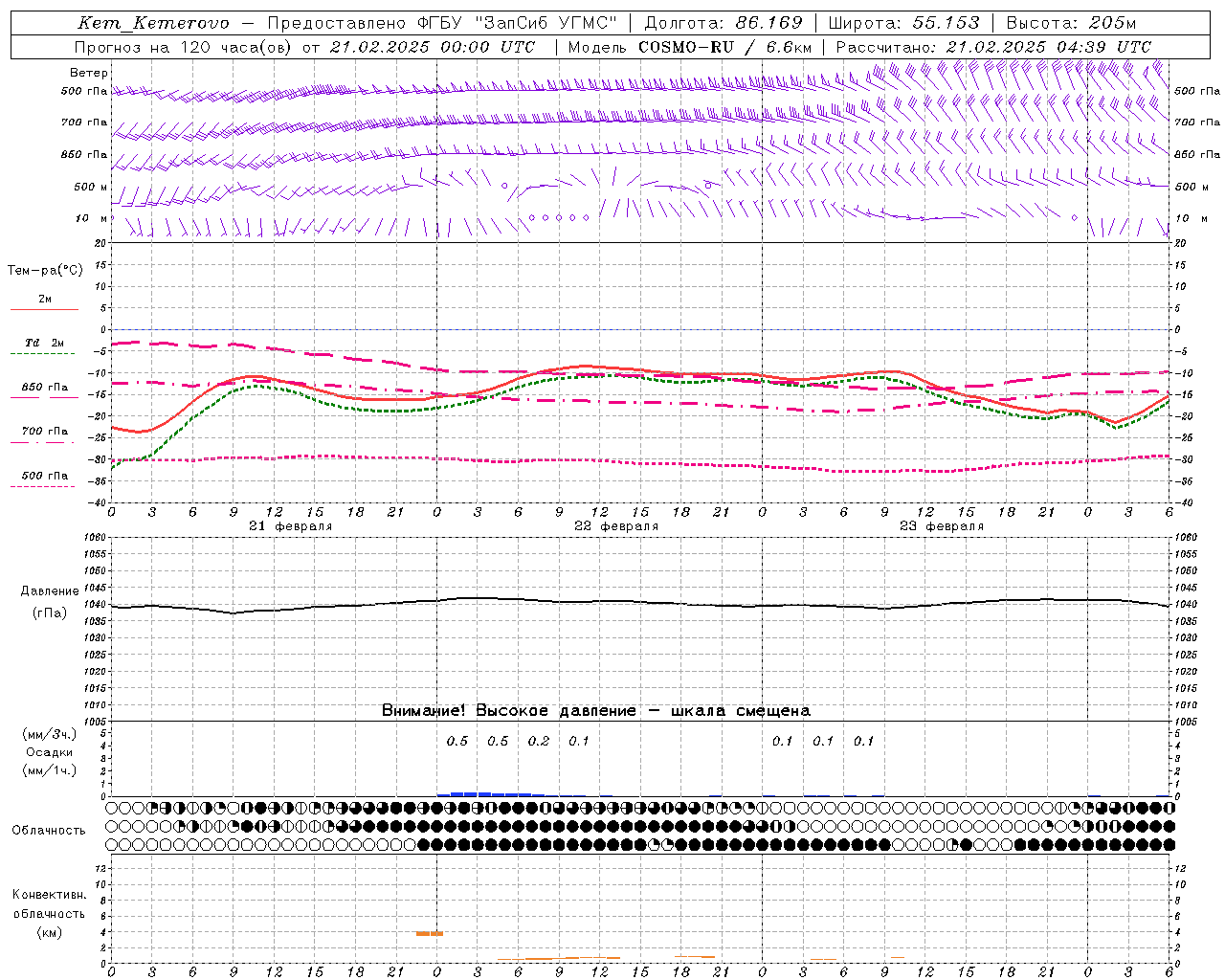This screenshot has width=1225, height=980.
Task: Click the "Высота: 205м" header field
Action: point(1071,23)
